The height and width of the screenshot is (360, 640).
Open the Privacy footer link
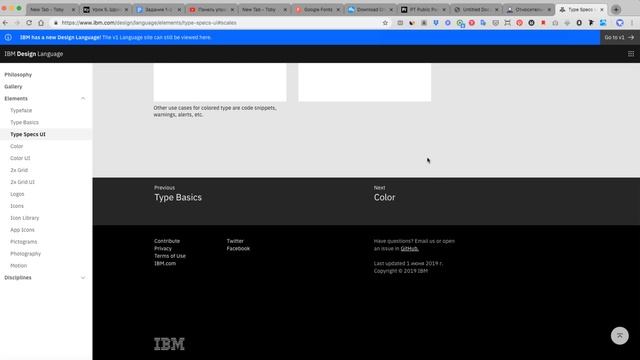163,248
